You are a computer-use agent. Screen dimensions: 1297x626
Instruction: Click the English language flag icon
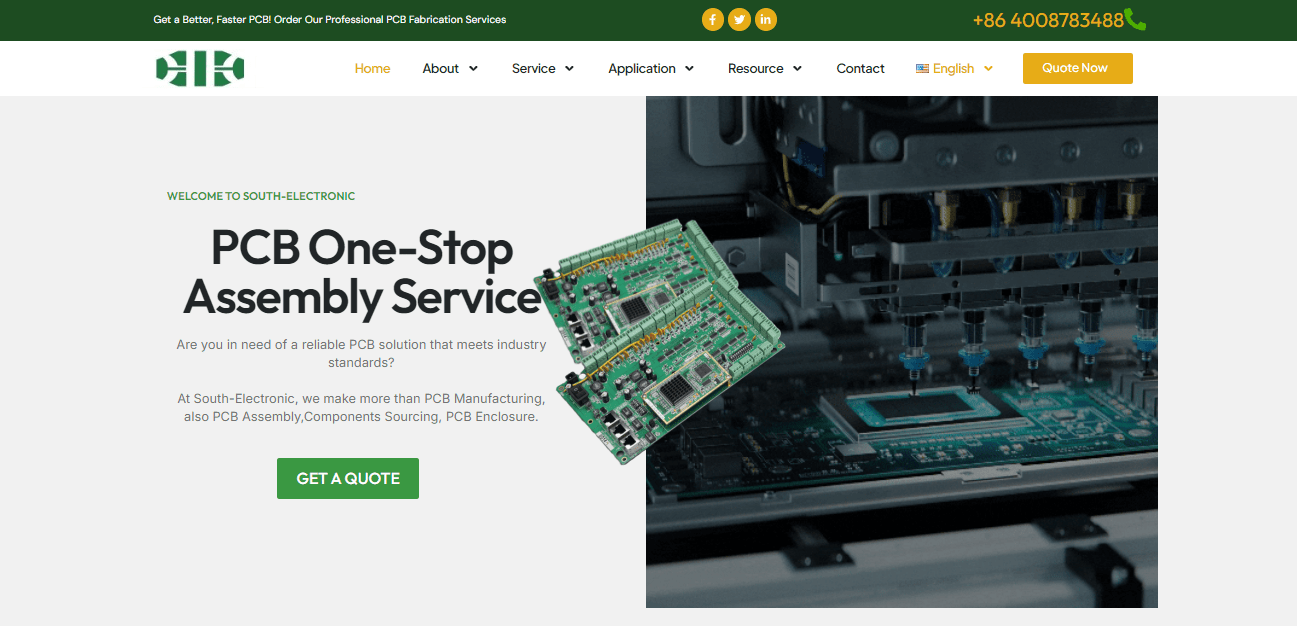coord(922,68)
